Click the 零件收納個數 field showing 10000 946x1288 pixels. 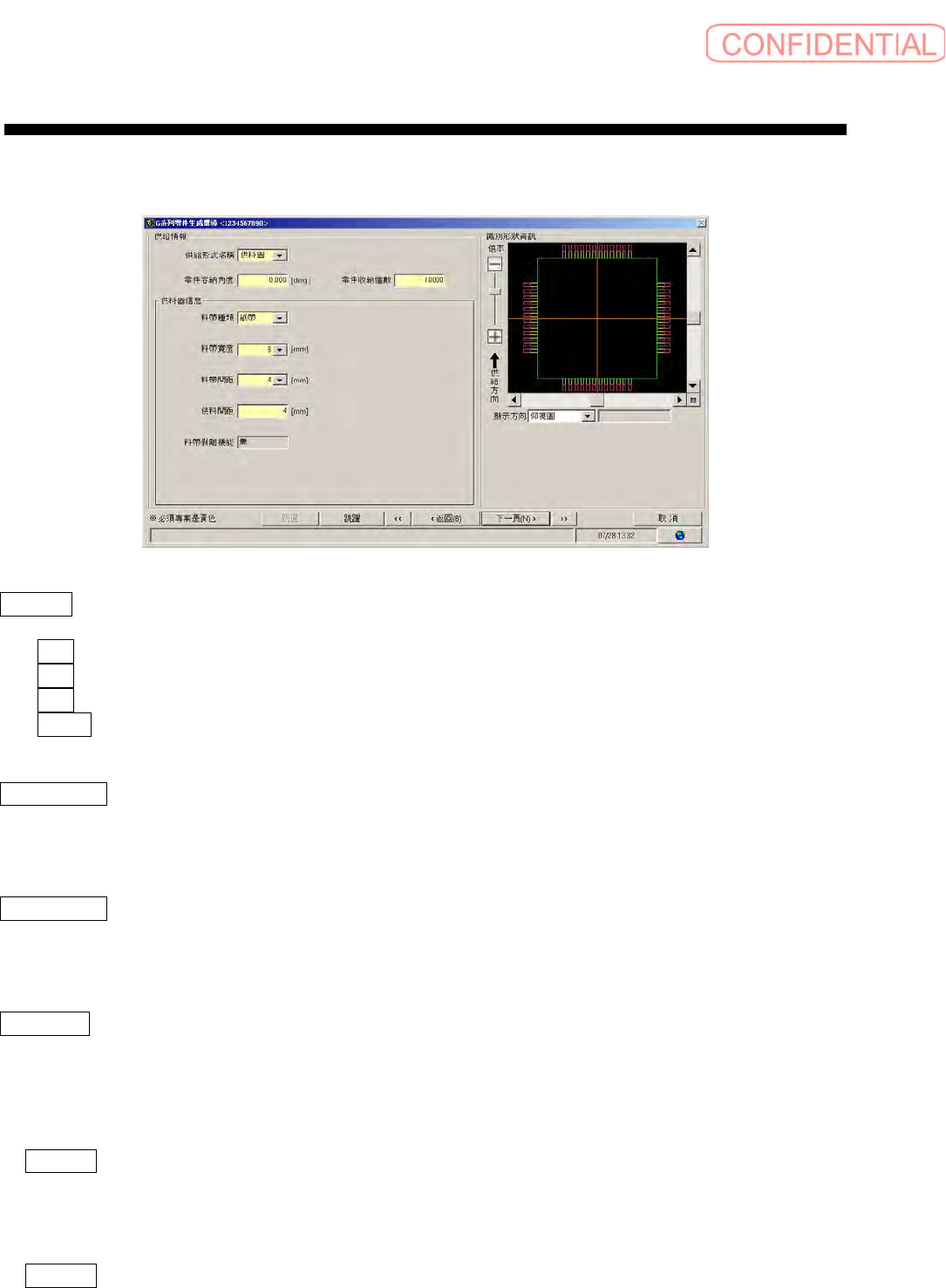point(419,280)
